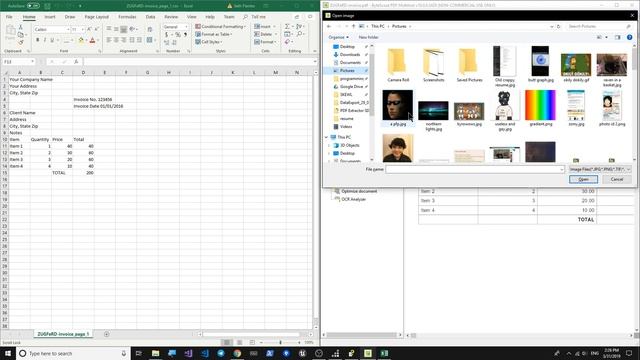The width and height of the screenshot is (640, 360).
Task: Click the Find & Select magnifier icon
Action: pos(300,34)
